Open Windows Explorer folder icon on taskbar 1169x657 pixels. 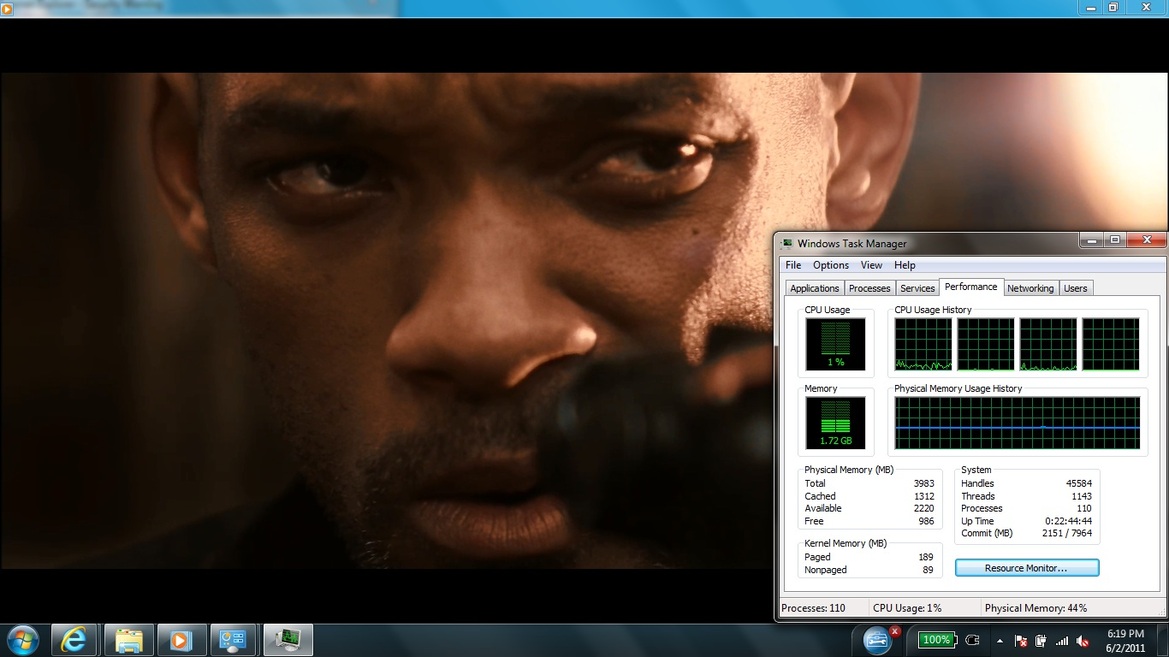(x=128, y=641)
